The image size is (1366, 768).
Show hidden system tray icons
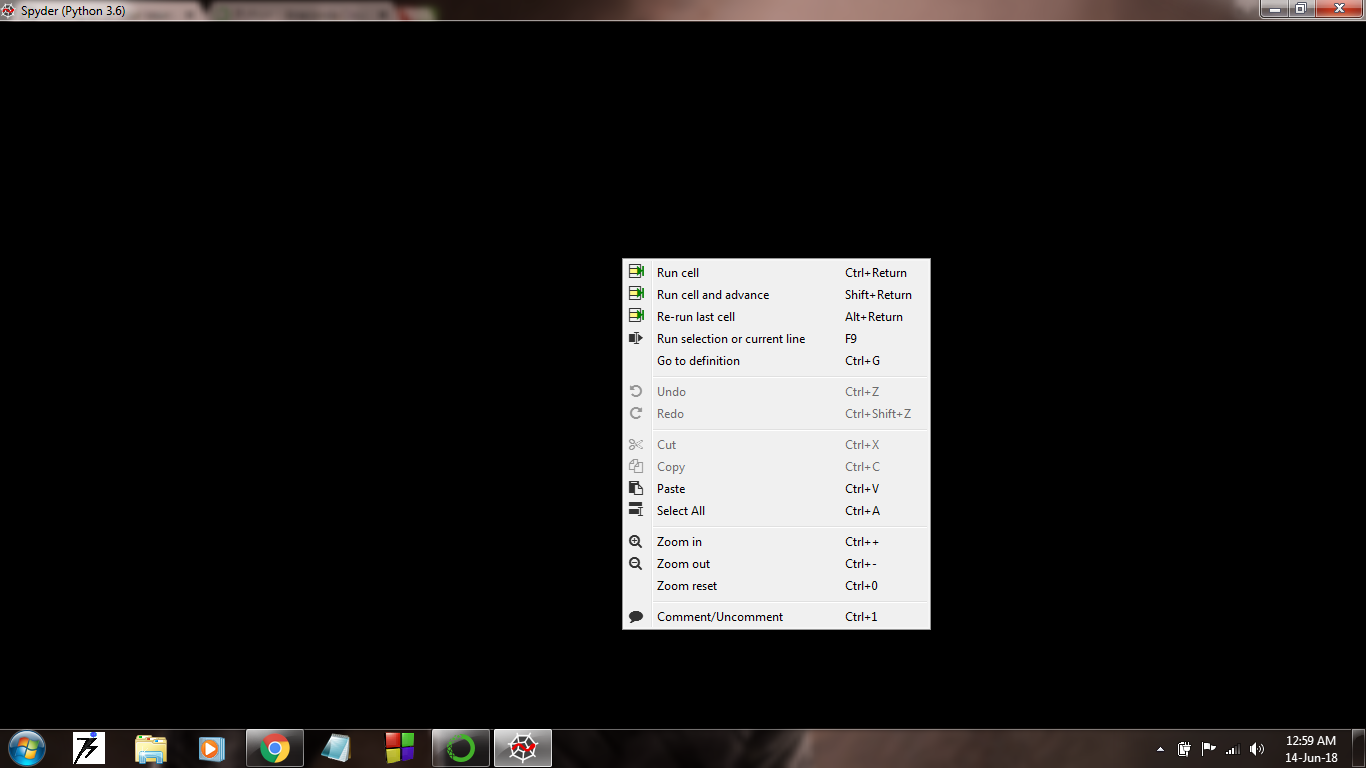coord(1160,748)
